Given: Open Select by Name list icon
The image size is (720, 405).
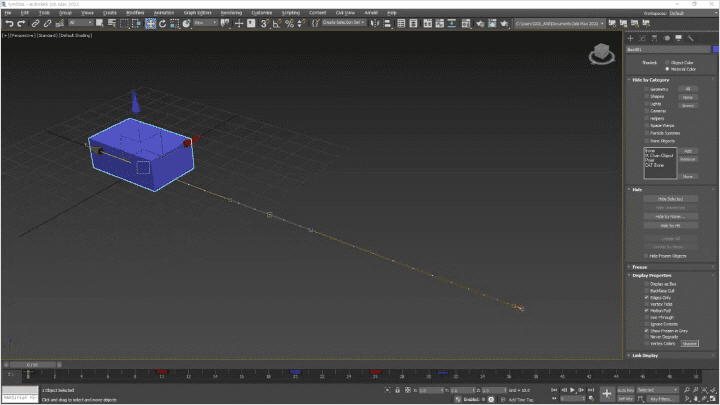Looking at the screenshot, I should click(x=112, y=23).
